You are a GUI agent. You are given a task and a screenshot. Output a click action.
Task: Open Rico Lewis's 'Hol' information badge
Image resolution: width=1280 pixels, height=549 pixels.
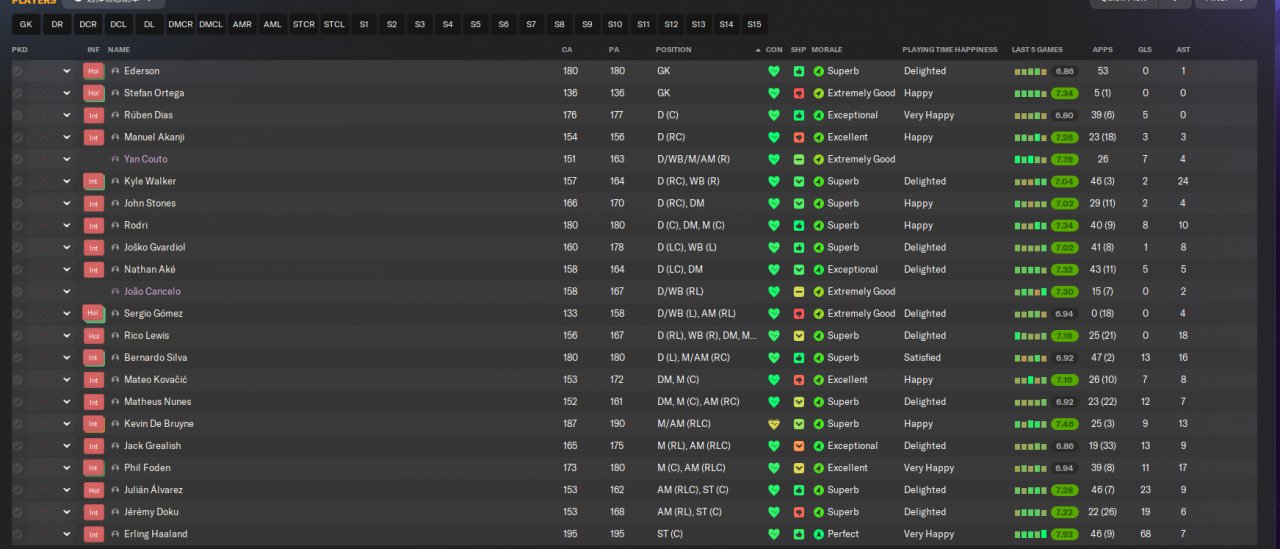[x=94, y=336]
